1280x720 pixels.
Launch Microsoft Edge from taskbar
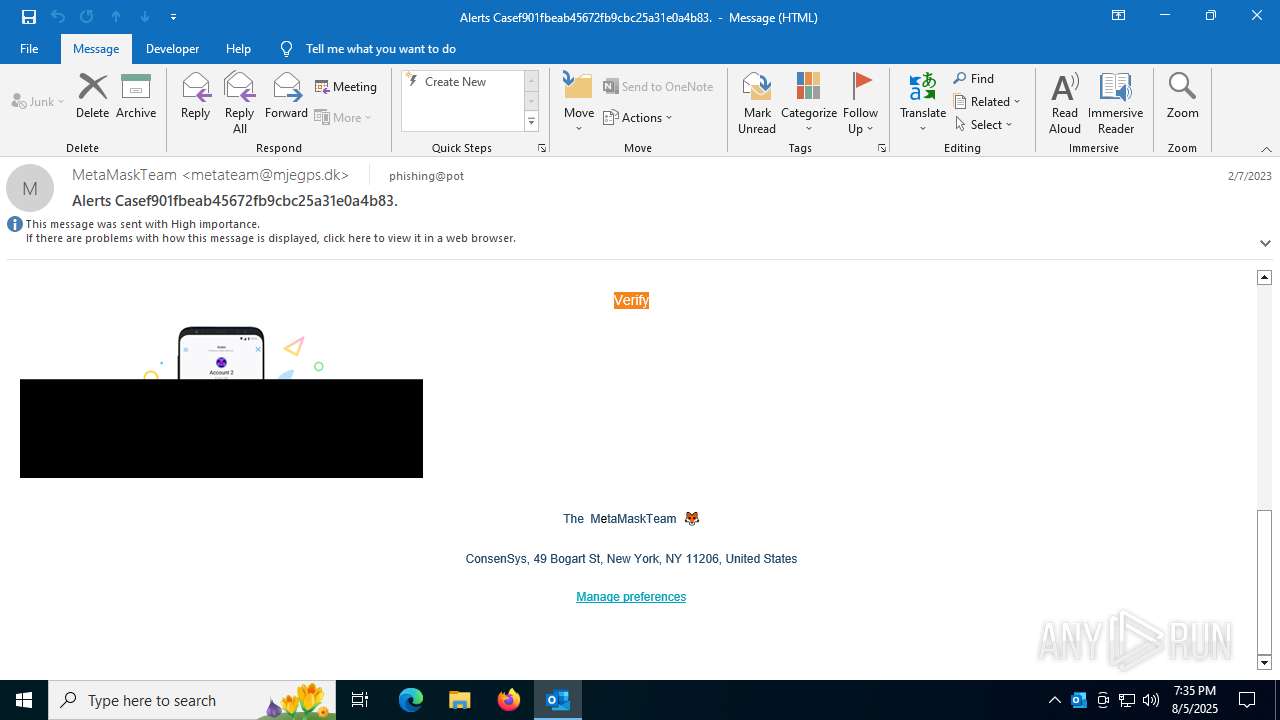coord(411,700)
